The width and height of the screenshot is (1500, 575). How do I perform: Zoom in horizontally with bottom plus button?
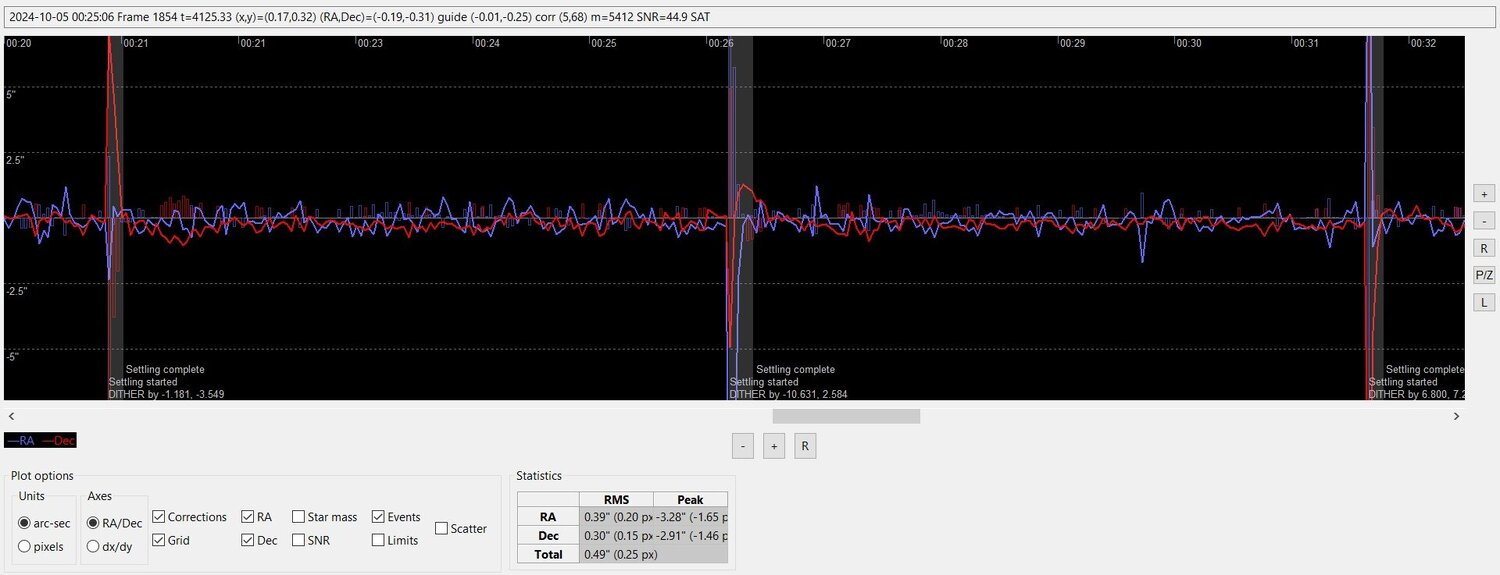[x=773, y=446]
